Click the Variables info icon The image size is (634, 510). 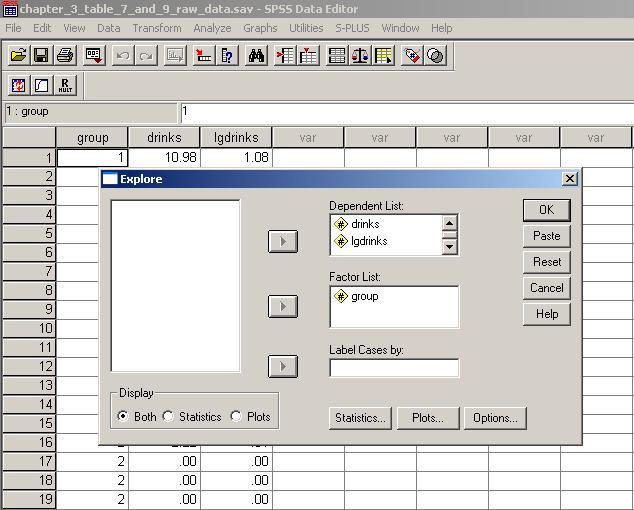pos(227,55)
